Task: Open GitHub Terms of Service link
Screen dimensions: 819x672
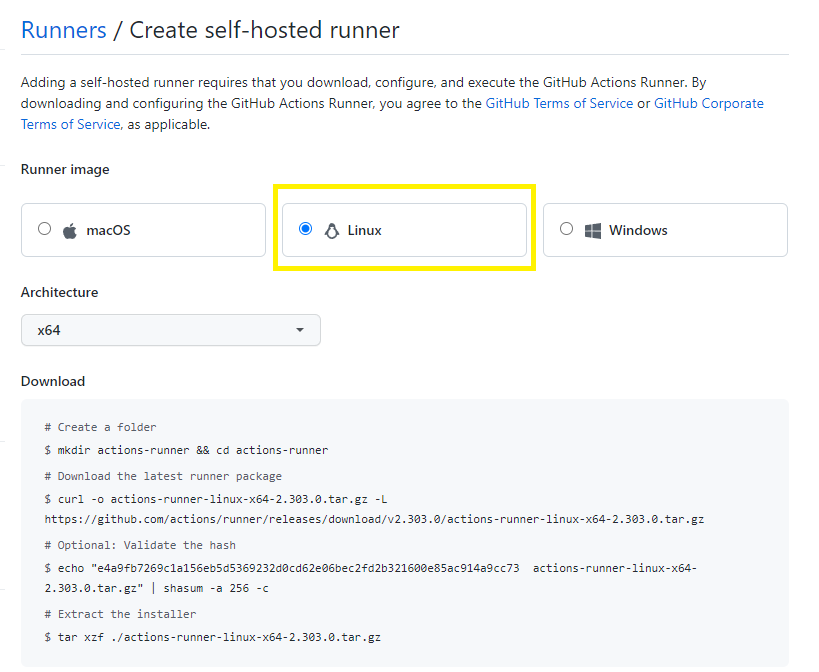Action: pos(559,103)
